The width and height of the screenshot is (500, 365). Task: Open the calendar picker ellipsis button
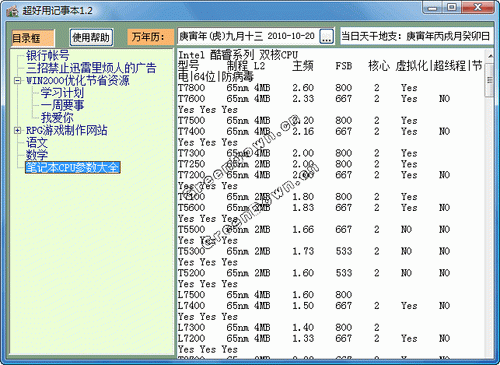[326, 36]
